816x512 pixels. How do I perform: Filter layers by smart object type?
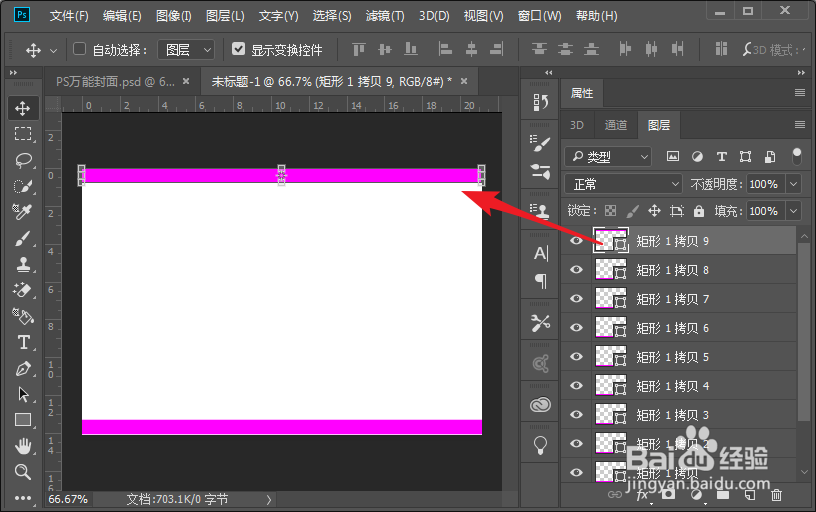[x=770, y=156]
